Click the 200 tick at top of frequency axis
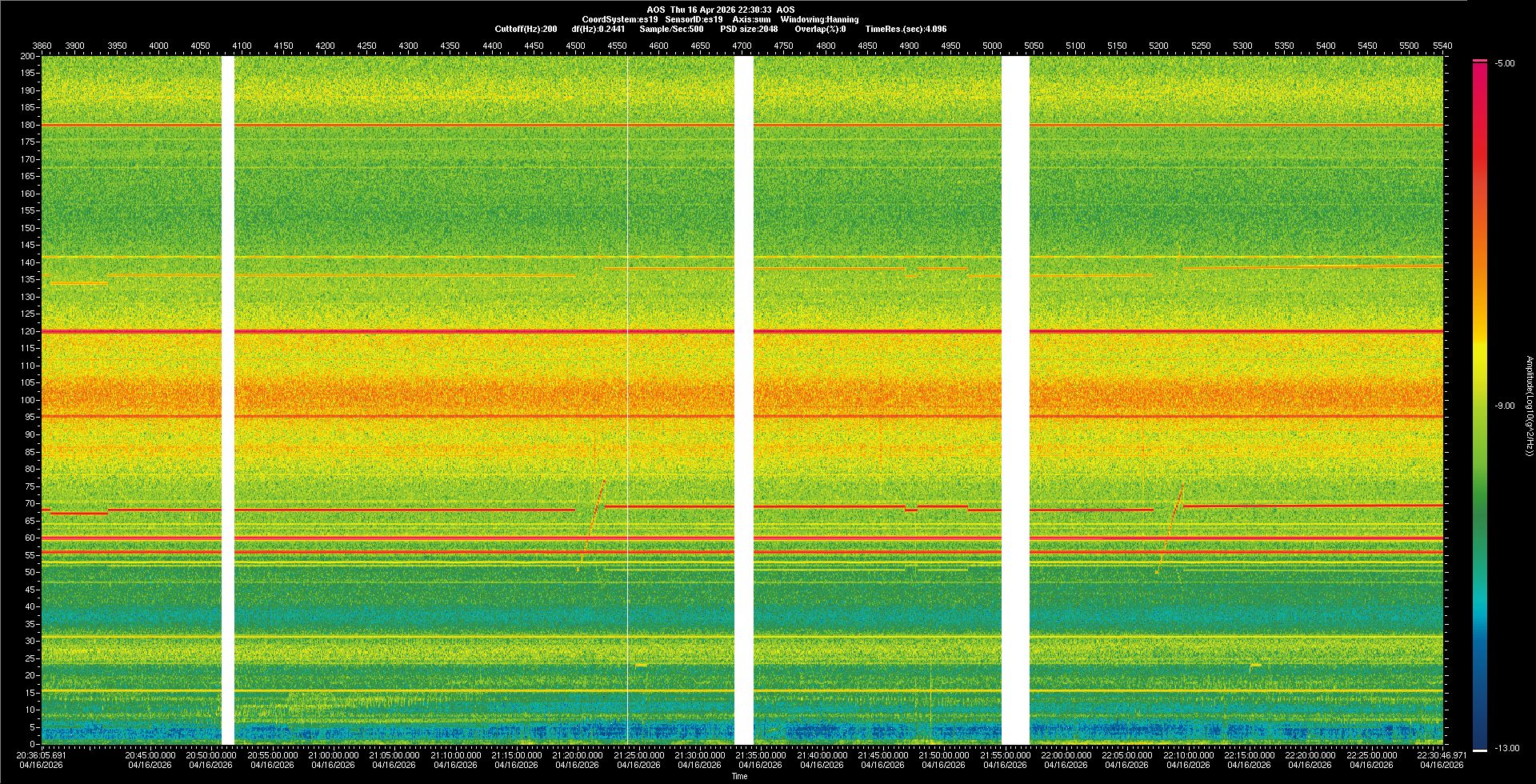1536x784 pixels. pyautogui.click(x=28, y=57)
